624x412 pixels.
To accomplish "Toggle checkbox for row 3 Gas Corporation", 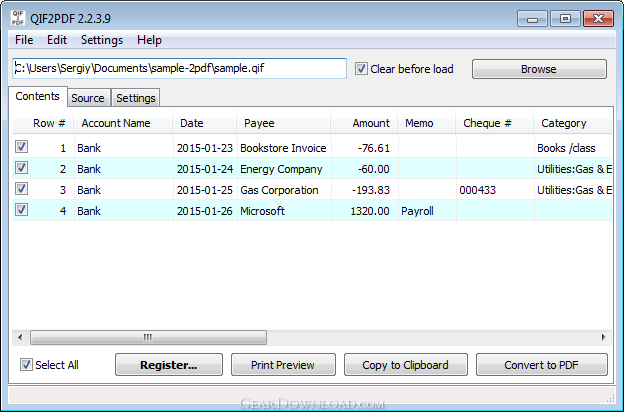I will coord(21,188).
